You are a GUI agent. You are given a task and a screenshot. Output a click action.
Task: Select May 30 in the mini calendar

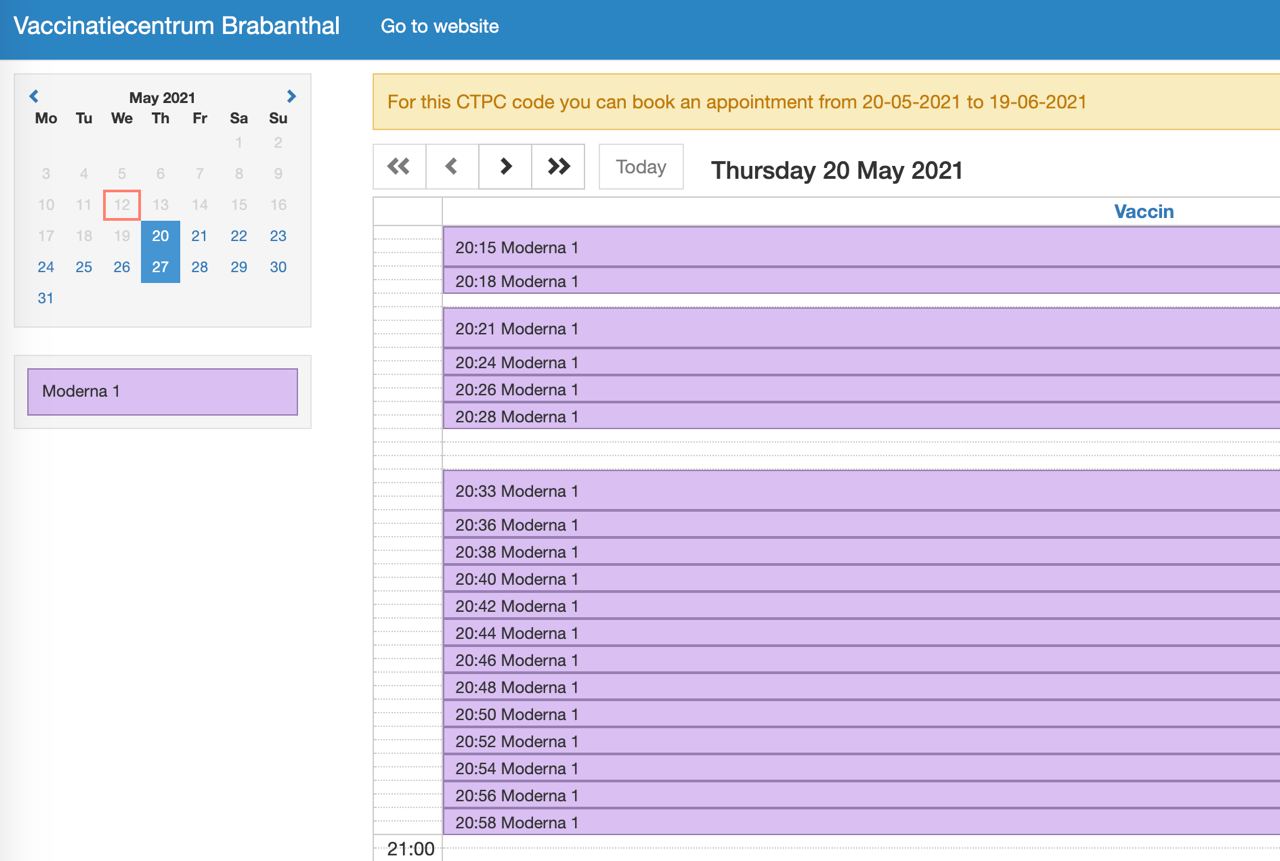pyautogui.click(x=278, y=267)
